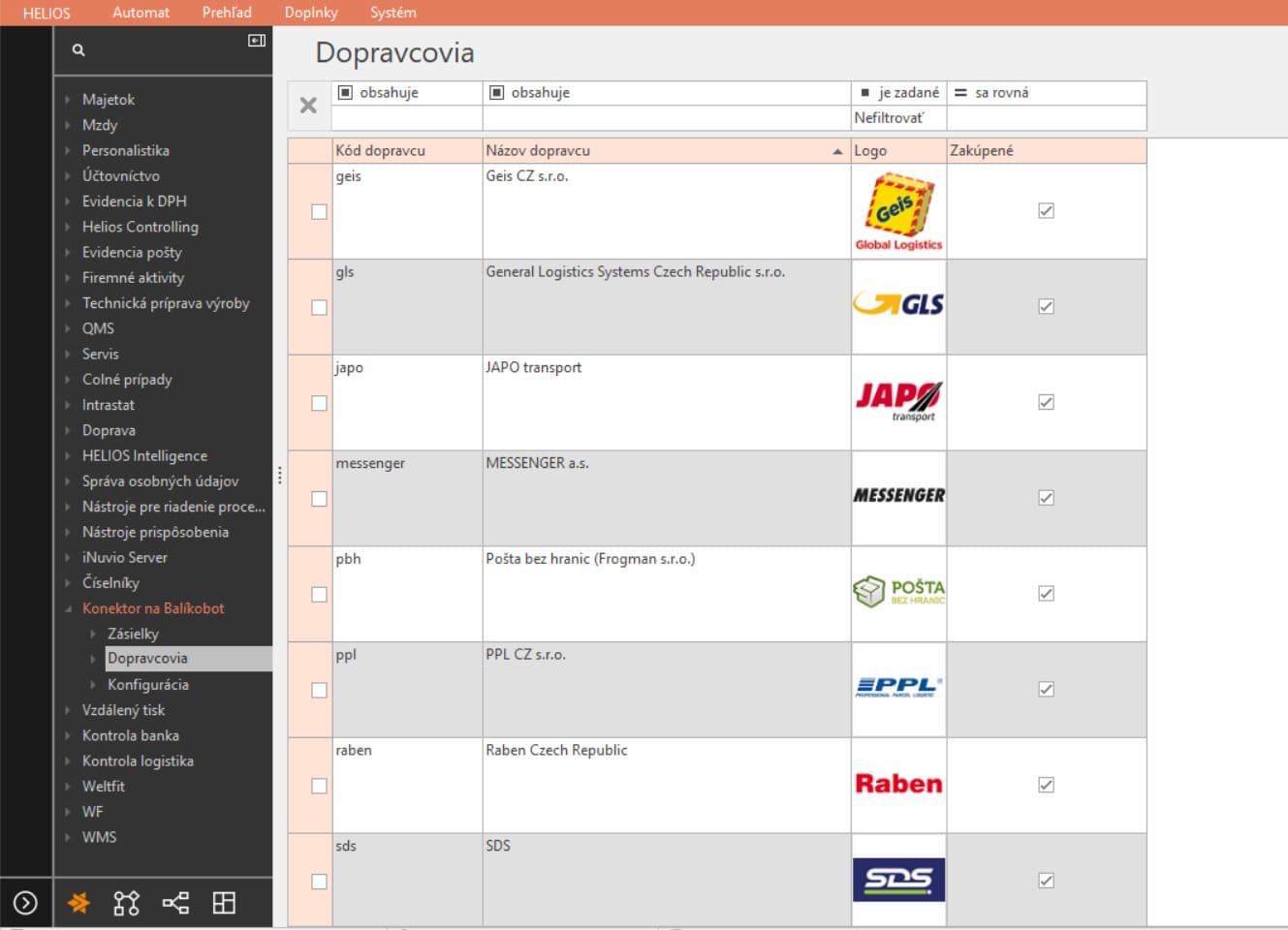
Task: Expand the Majetok tree node
Action: point(68,100)
